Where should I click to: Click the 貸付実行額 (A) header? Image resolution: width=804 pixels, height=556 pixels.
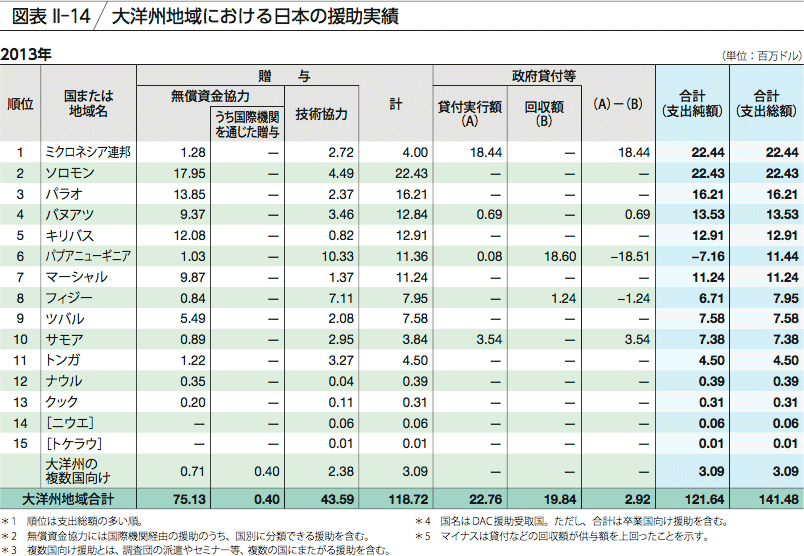point(470,114)
